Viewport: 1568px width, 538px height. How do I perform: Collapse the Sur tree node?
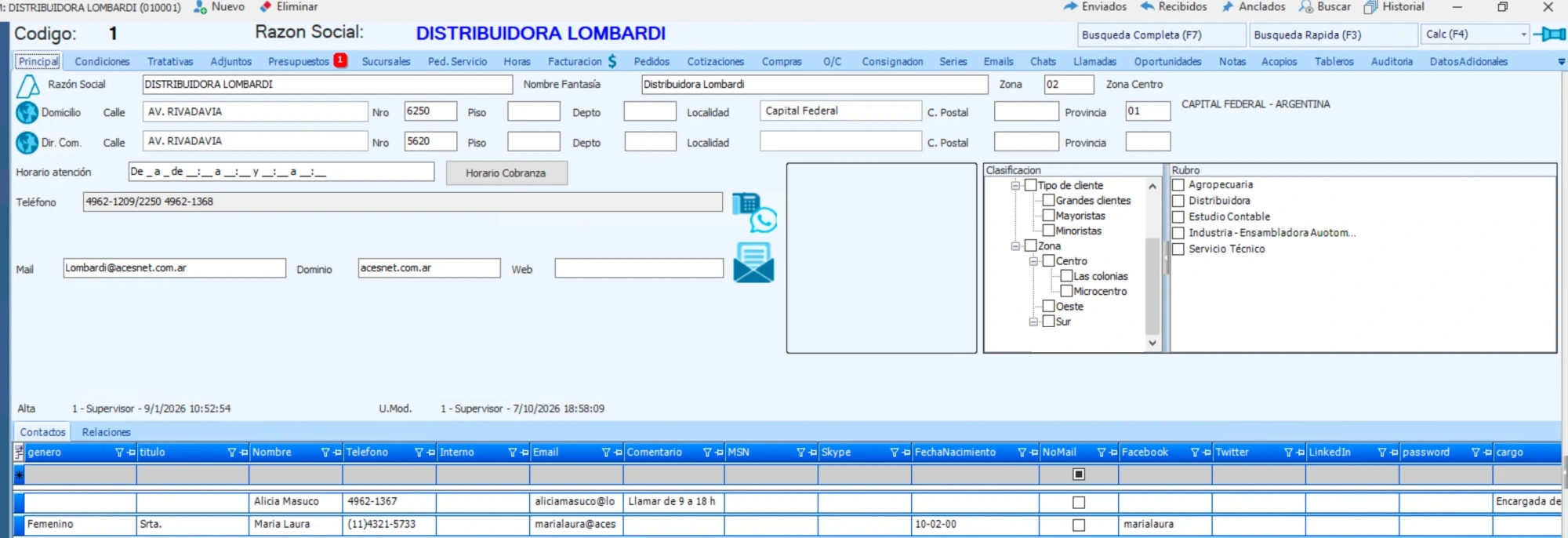click(1033, 322)
